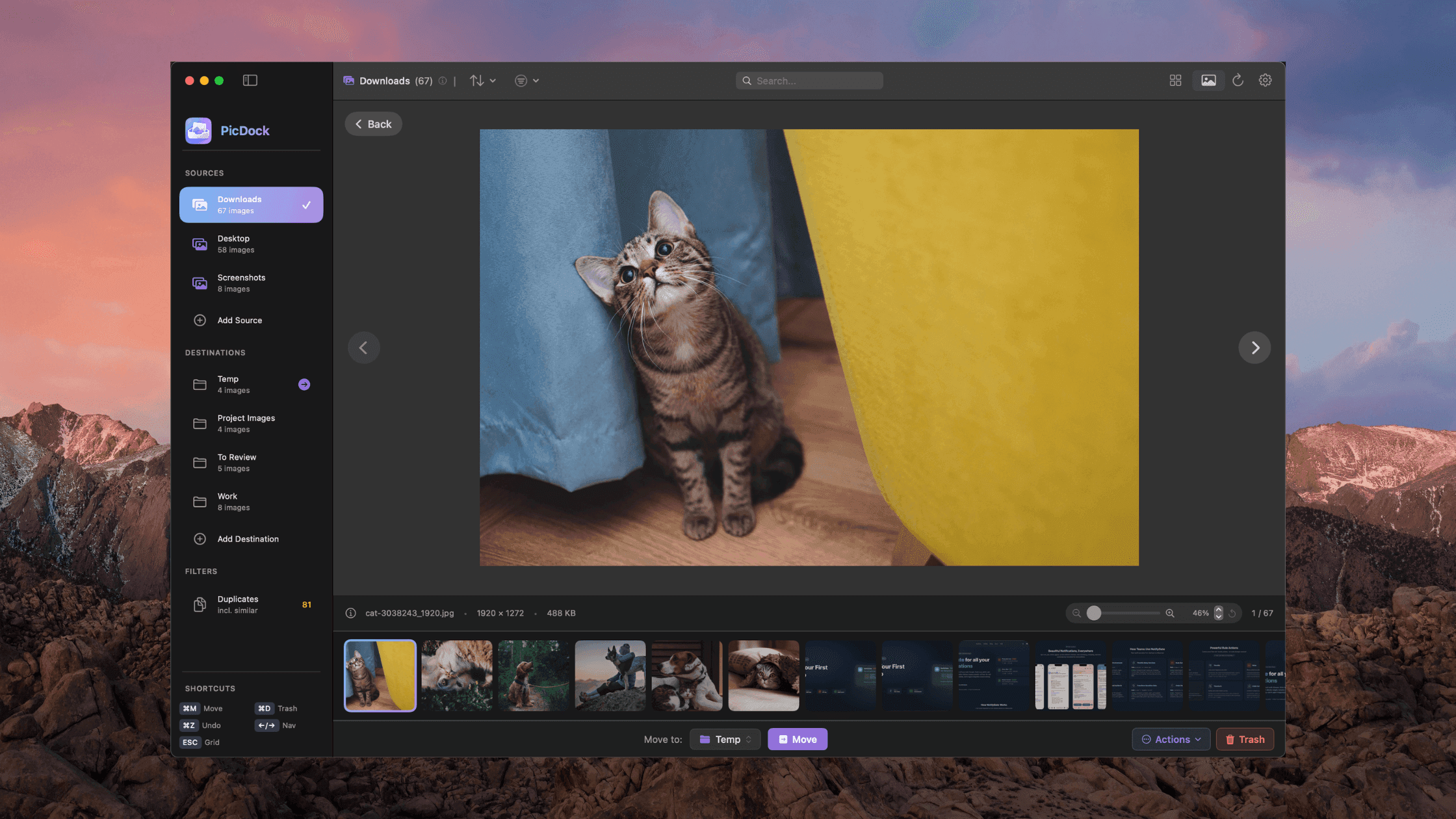Click the refresh icon in the top toolbar

click(1238, 80)
